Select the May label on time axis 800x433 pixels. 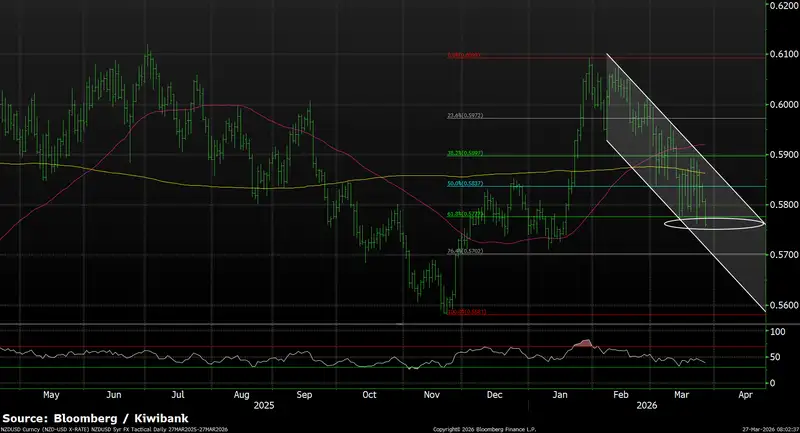point(51,395)
